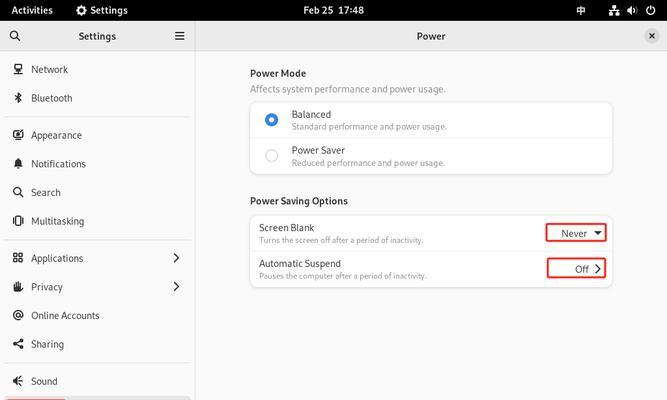Click the Network icon in sidebar
This screenshot has height=400, width=667.
[x=18, y=69]
